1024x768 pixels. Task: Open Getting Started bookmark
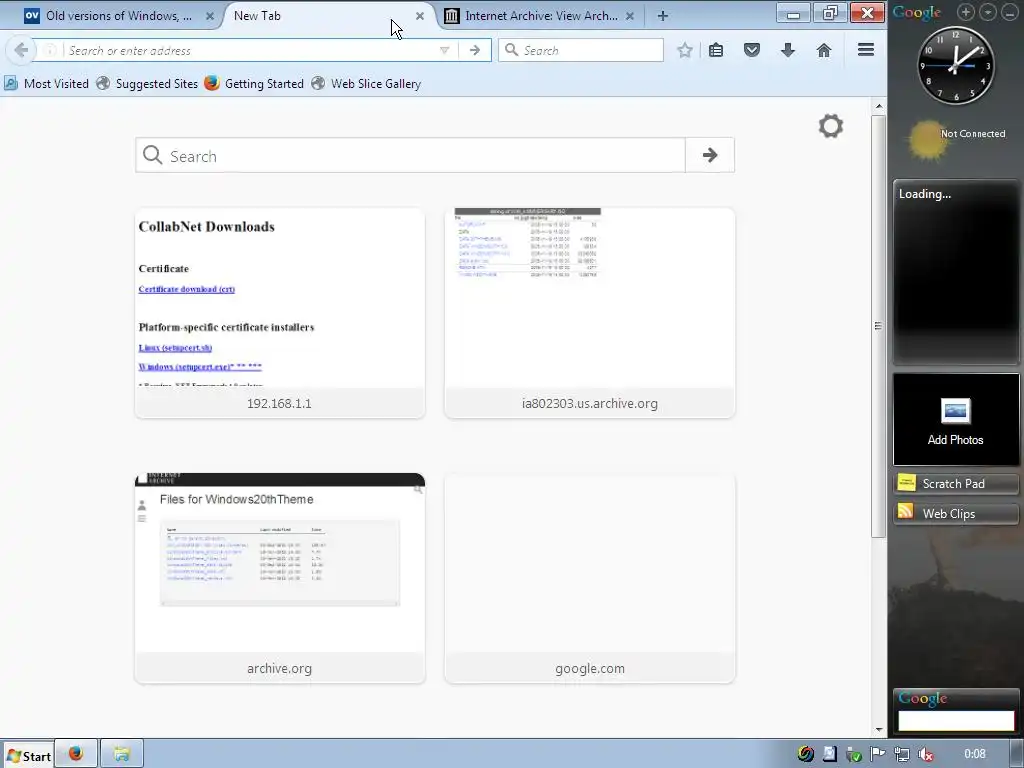click(x=254, y=84)
